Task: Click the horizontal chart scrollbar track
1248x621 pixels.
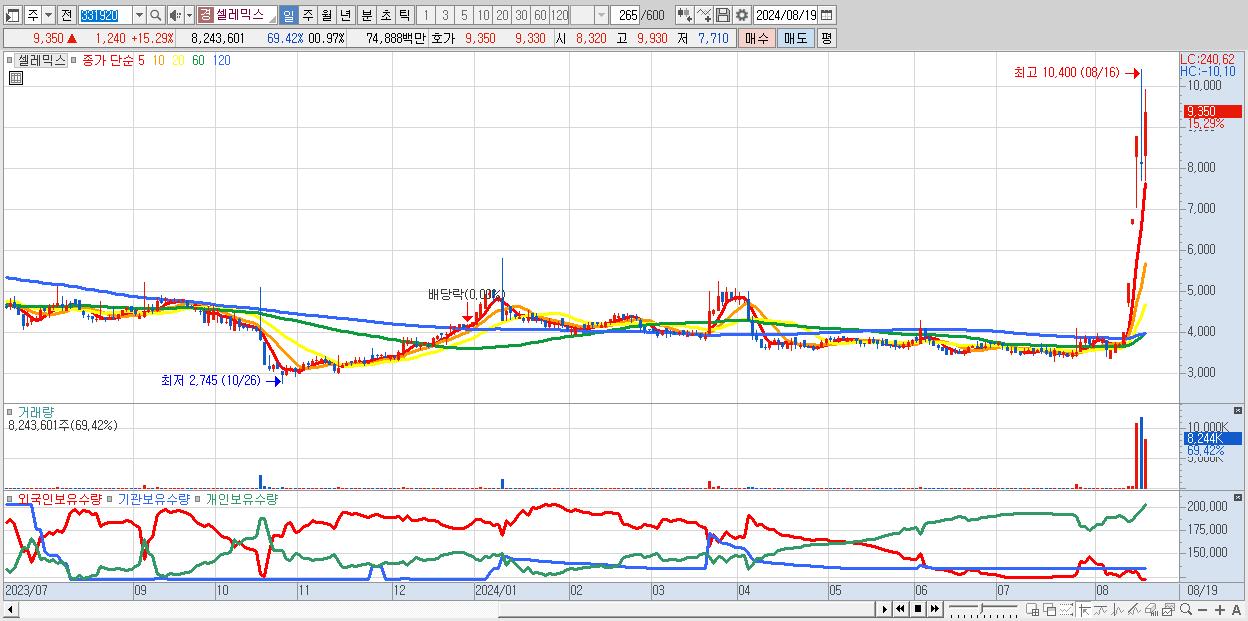Action: click(445, 609)
